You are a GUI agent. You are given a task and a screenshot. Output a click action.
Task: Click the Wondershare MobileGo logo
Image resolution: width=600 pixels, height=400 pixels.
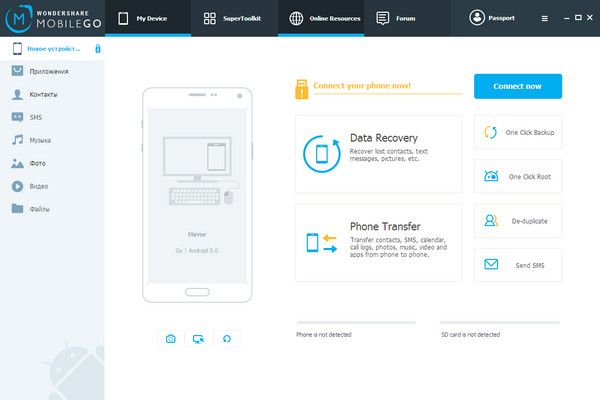coord(53,18)
